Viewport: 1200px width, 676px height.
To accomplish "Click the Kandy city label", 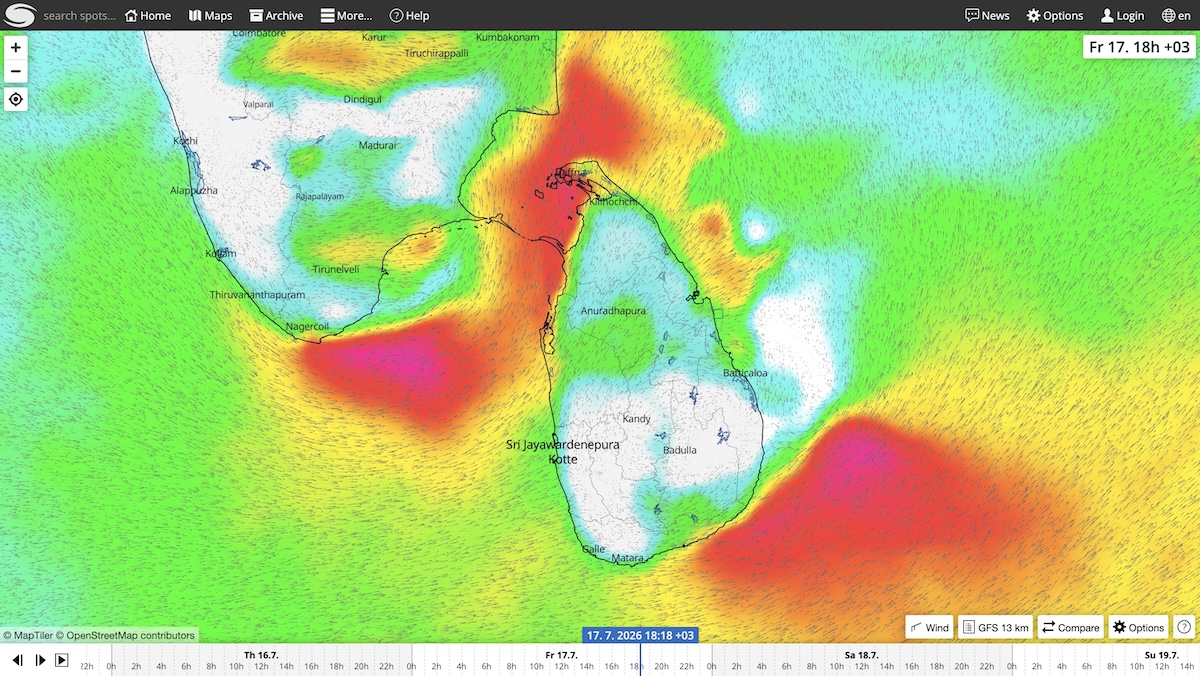I will coord(636,419).
